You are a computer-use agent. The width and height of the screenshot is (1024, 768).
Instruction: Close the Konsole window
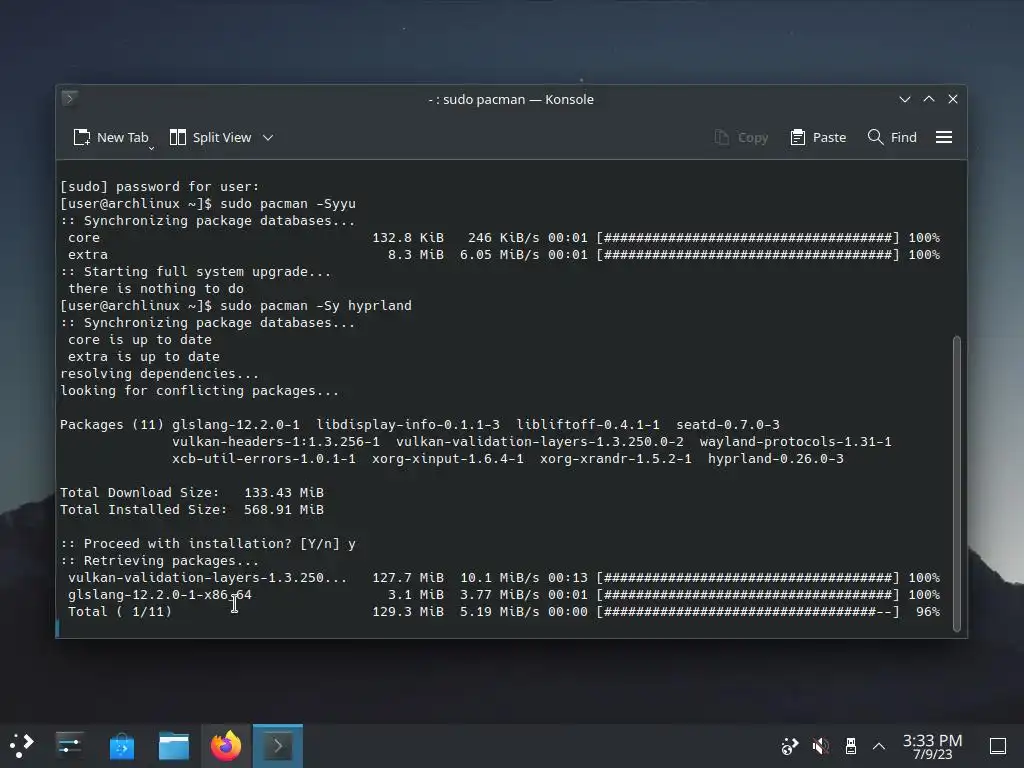point(953,99)
